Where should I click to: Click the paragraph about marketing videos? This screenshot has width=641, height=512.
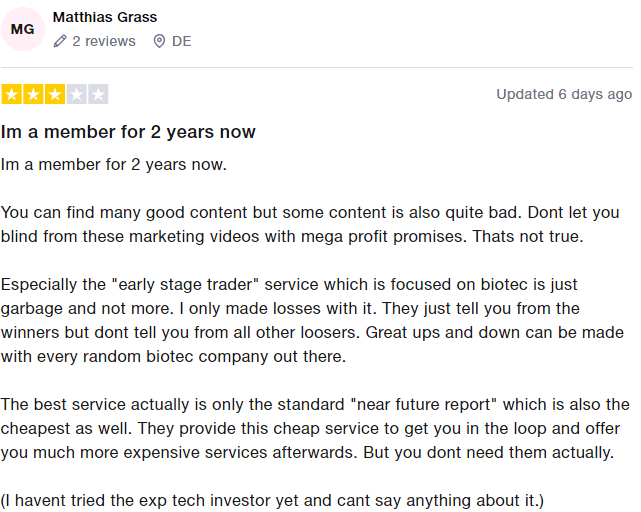coord(310,225)
